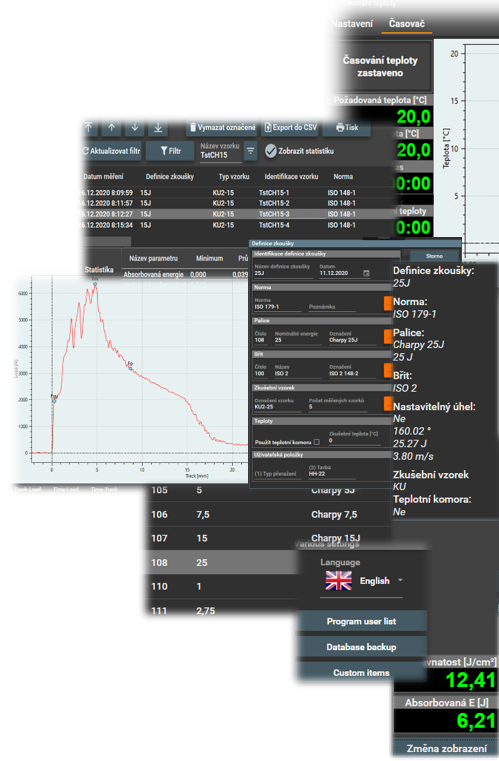Toggle Zobrazit statistiku checkbox
The width and height of the screenshot is (499, 761).
tap(271, 151)
